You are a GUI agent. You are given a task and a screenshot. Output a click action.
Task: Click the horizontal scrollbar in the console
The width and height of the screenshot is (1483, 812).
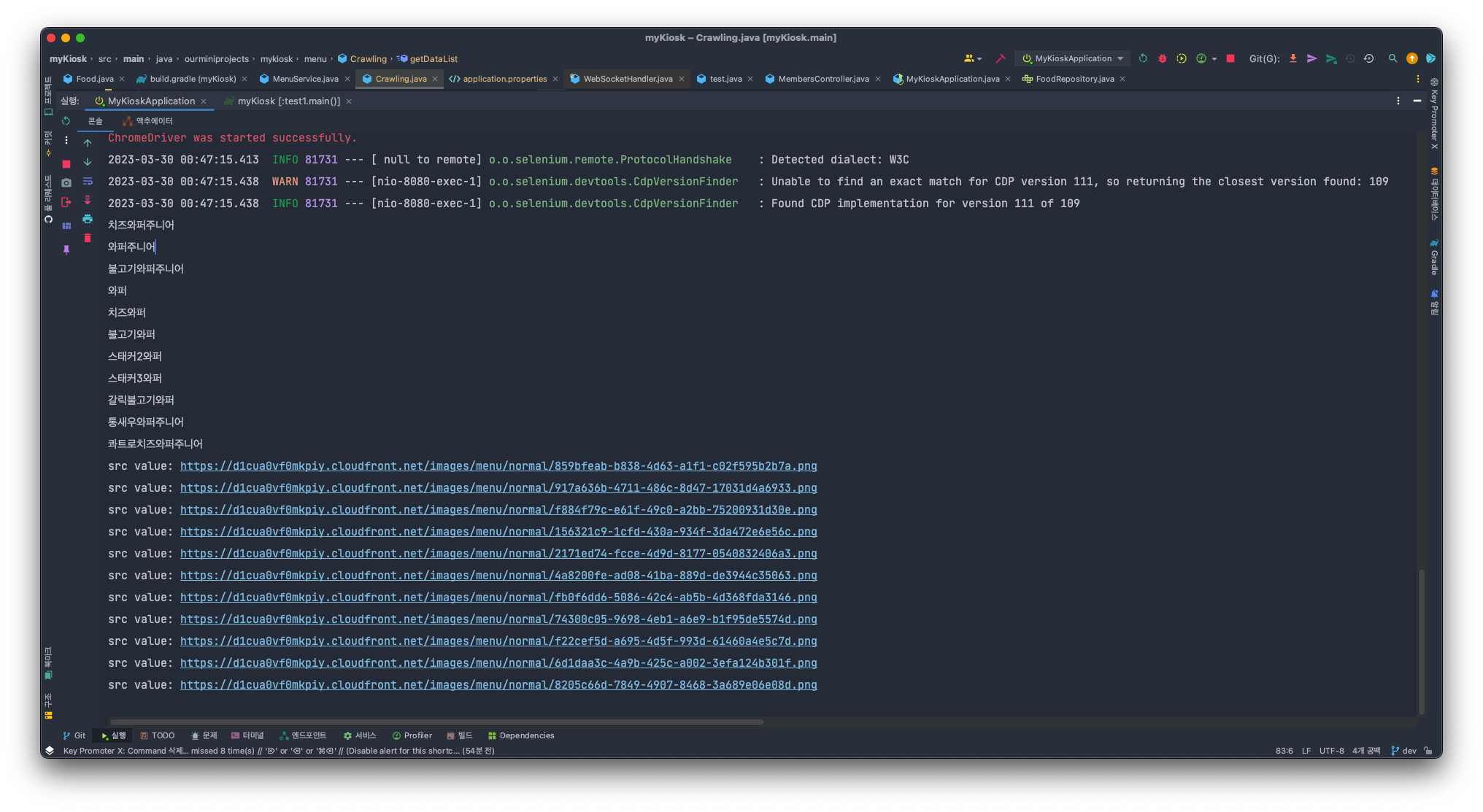coord(436,722)
